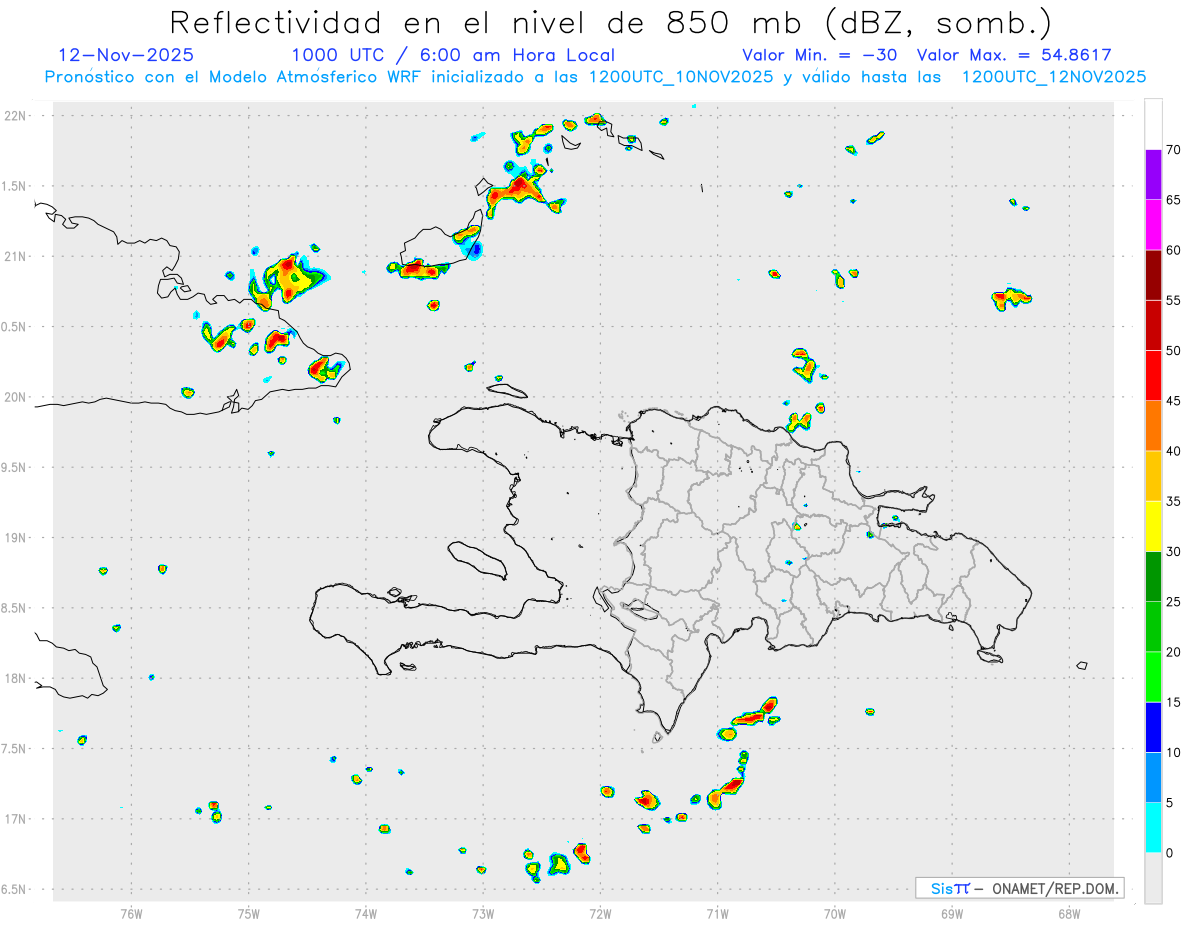Click the light blue 5–10 dBZ colorbar segment
The height and width of the screenshot is (927, 1200).
(1153, 778)
